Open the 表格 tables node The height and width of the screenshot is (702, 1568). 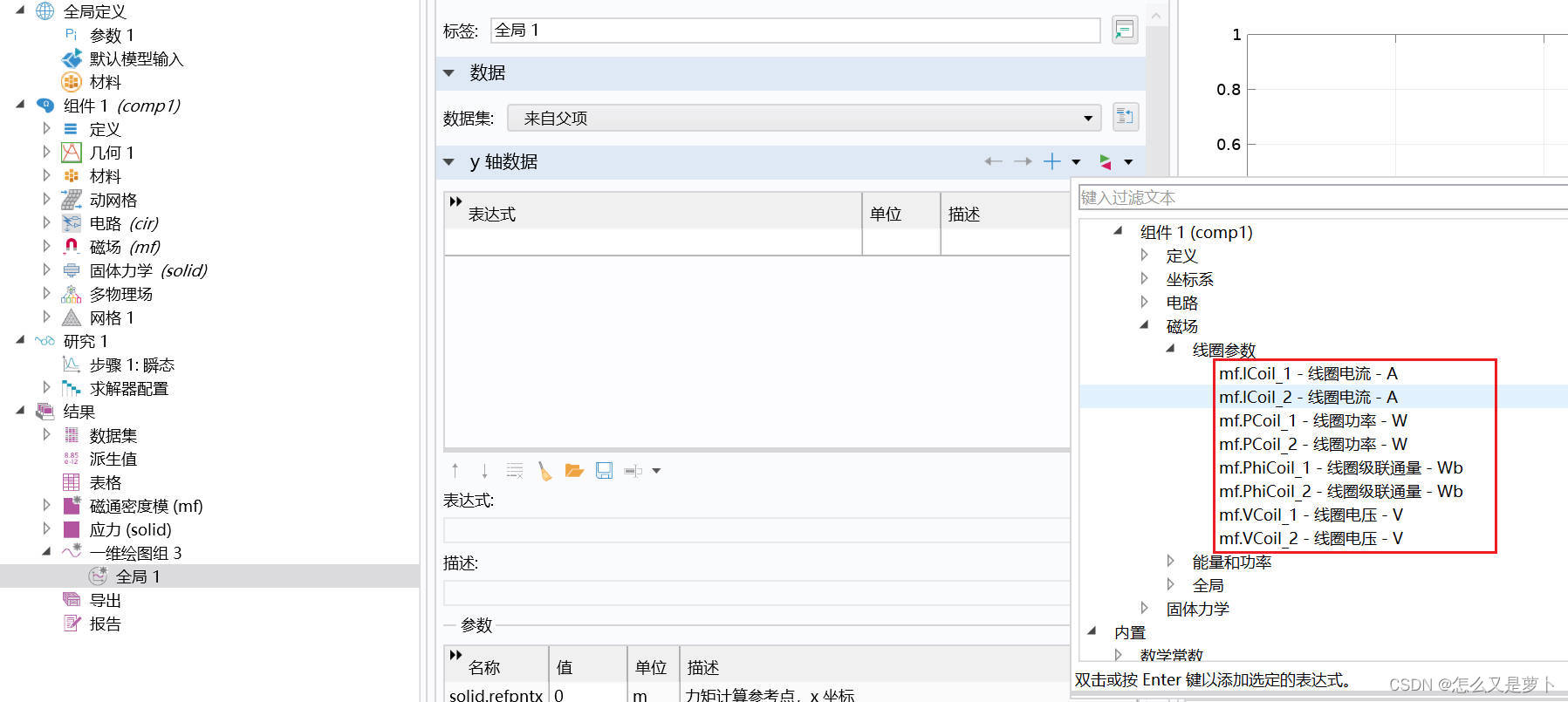tap(105, 482)
